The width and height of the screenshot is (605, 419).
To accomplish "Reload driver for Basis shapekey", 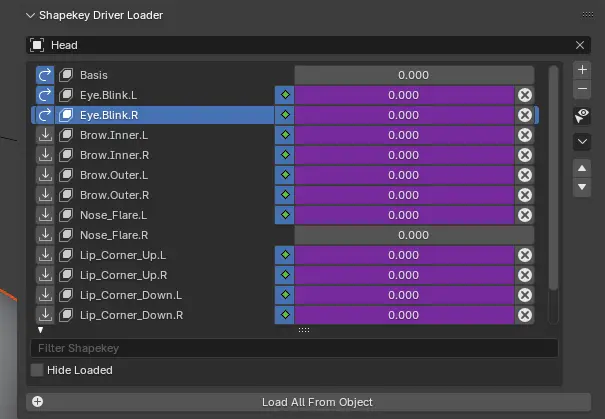I will [45, 75].
